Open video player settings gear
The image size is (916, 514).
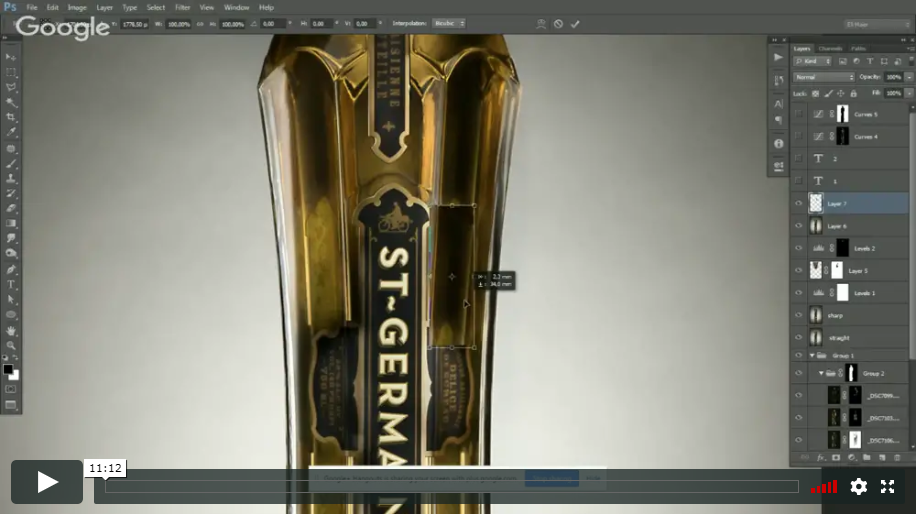coord(858,487)
